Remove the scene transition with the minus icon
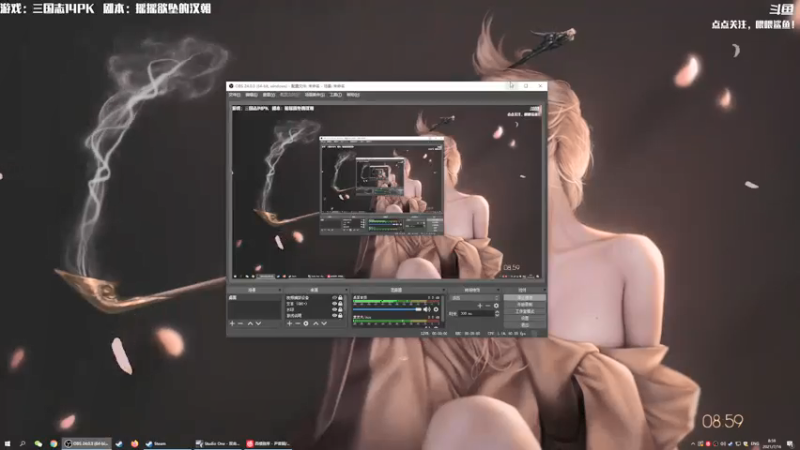 pos(488,306)
